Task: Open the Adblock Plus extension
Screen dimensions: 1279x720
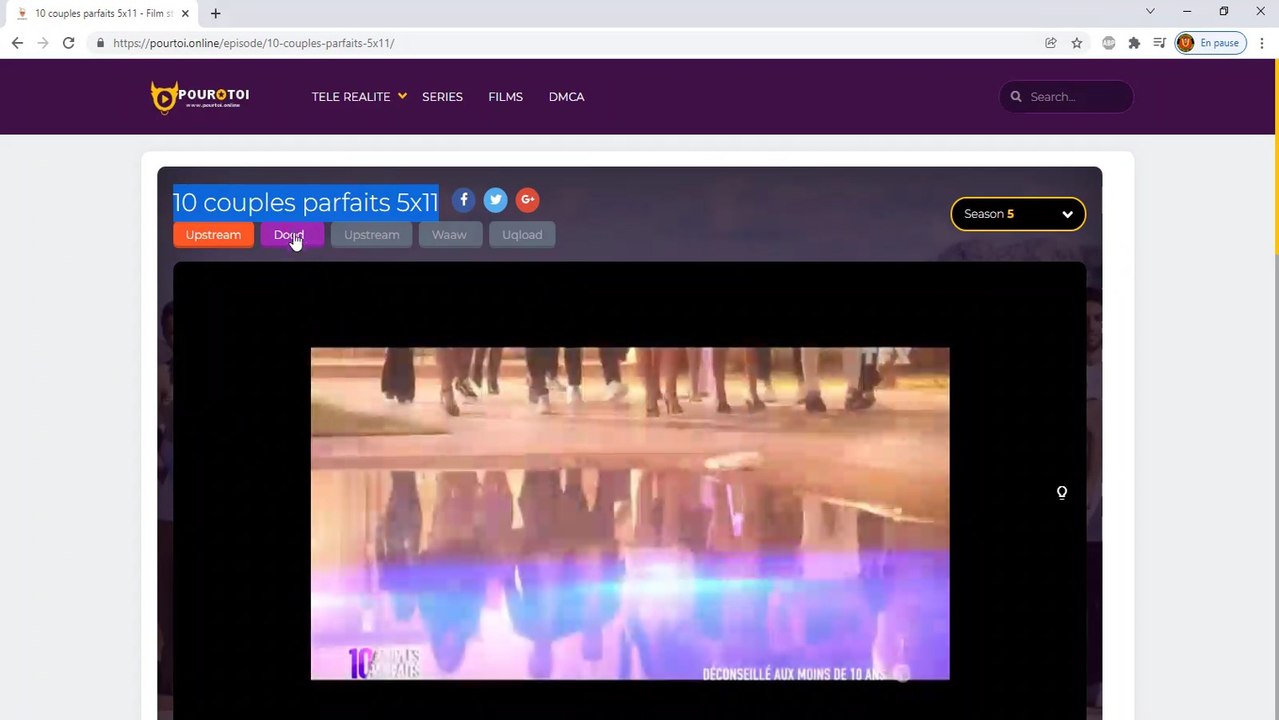Action: click(x=1108, y=43)
